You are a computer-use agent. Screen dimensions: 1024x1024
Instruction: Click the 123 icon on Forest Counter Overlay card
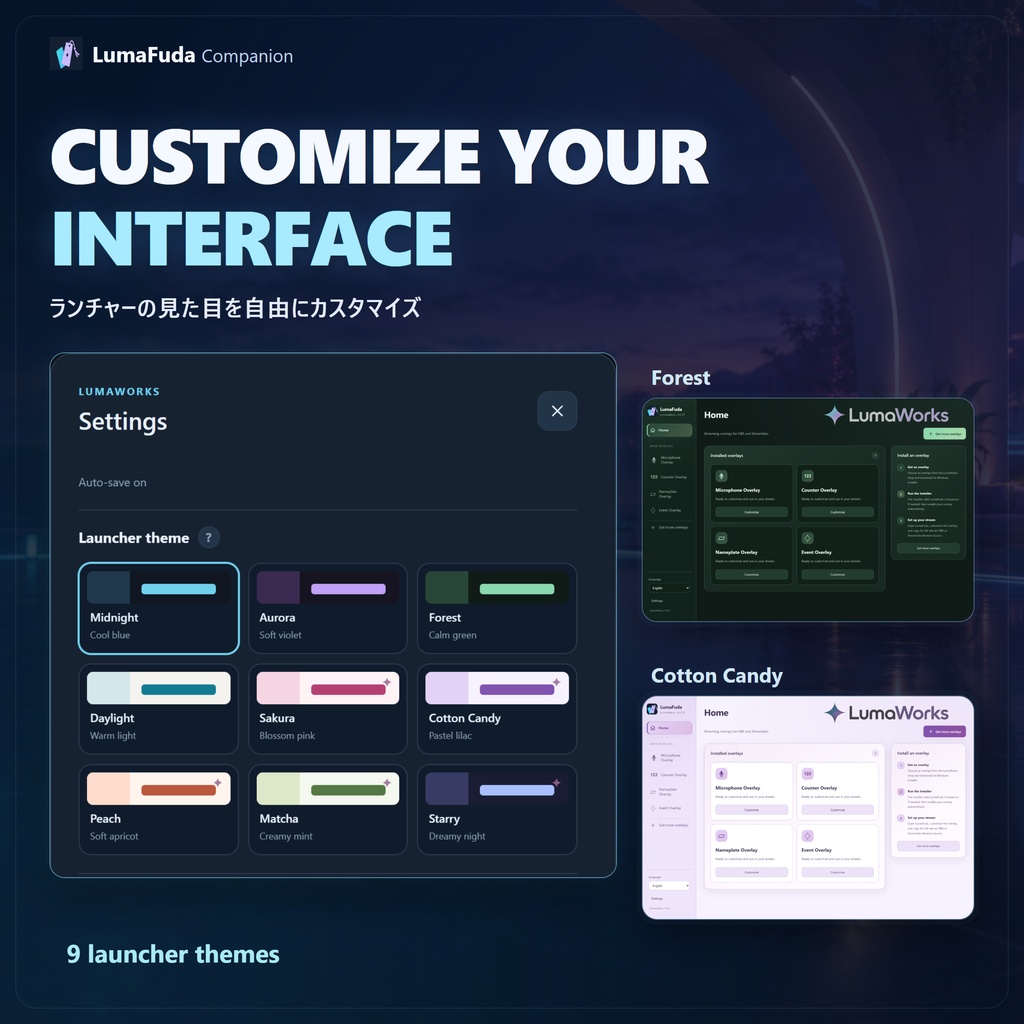[807, 476]
